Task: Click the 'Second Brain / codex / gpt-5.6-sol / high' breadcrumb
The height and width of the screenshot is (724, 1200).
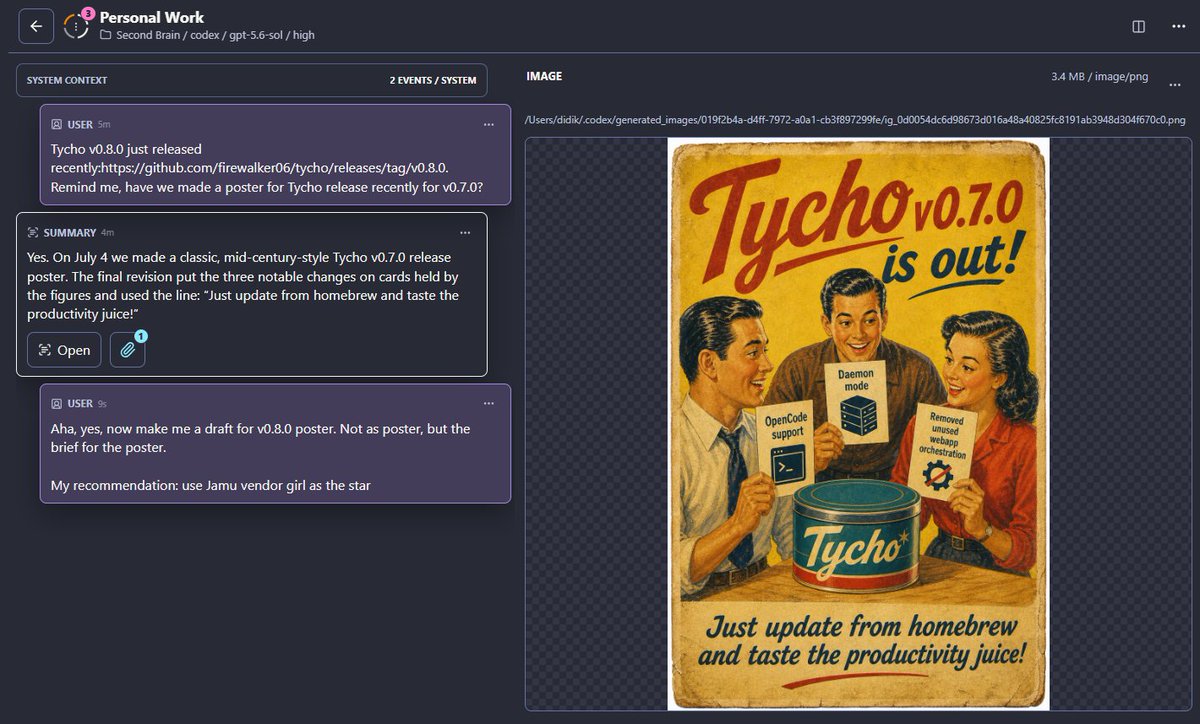Action: [215, 35]
